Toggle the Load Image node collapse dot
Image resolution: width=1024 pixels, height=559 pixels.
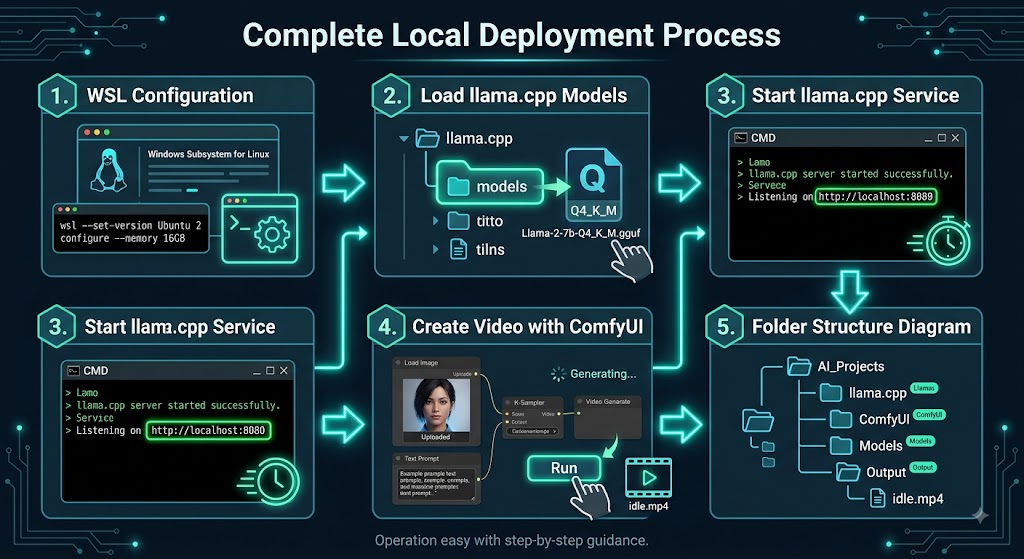(398, 362)
